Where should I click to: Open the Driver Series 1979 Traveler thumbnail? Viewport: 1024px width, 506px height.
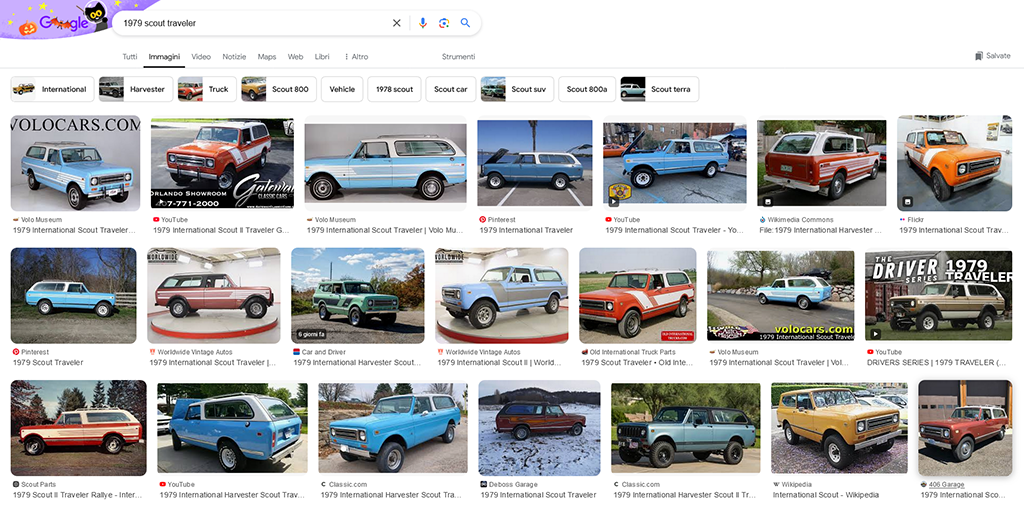tap(938, 296)
